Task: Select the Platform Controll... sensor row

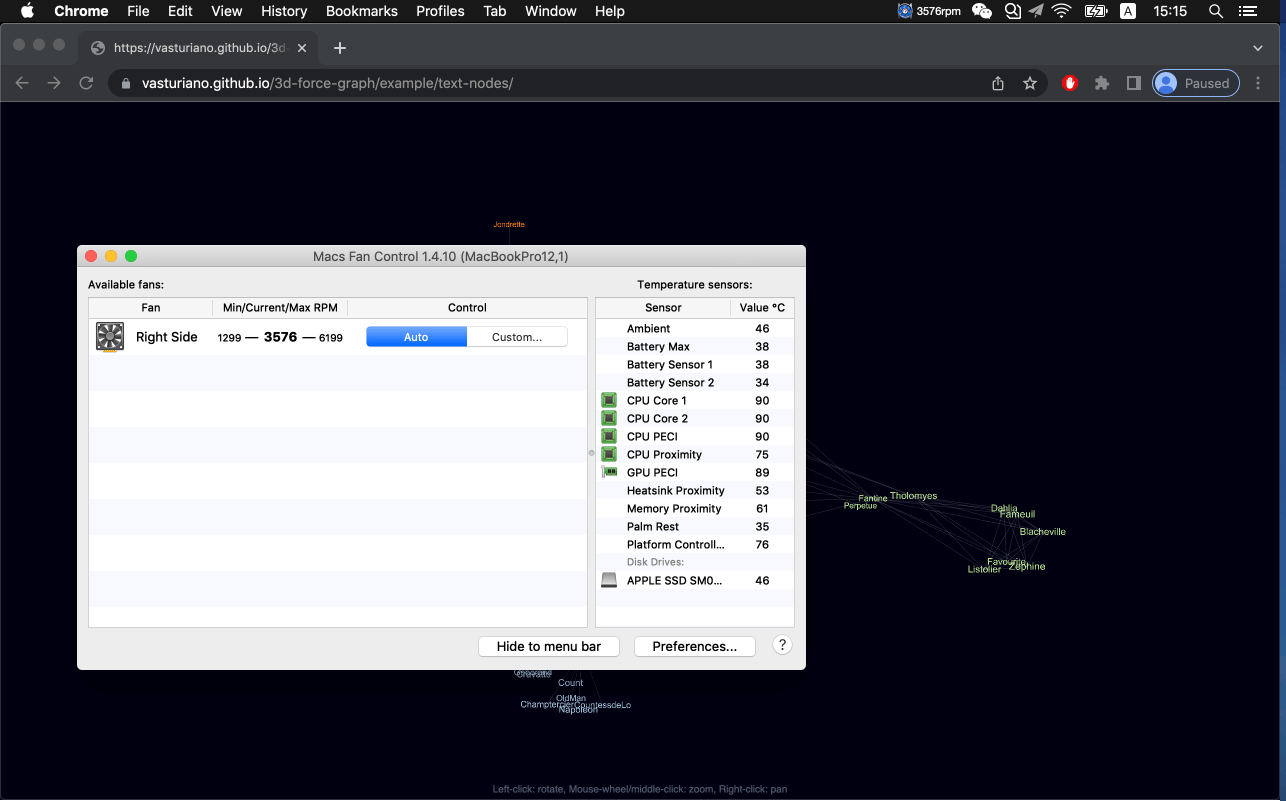Action: pos(695,544)
